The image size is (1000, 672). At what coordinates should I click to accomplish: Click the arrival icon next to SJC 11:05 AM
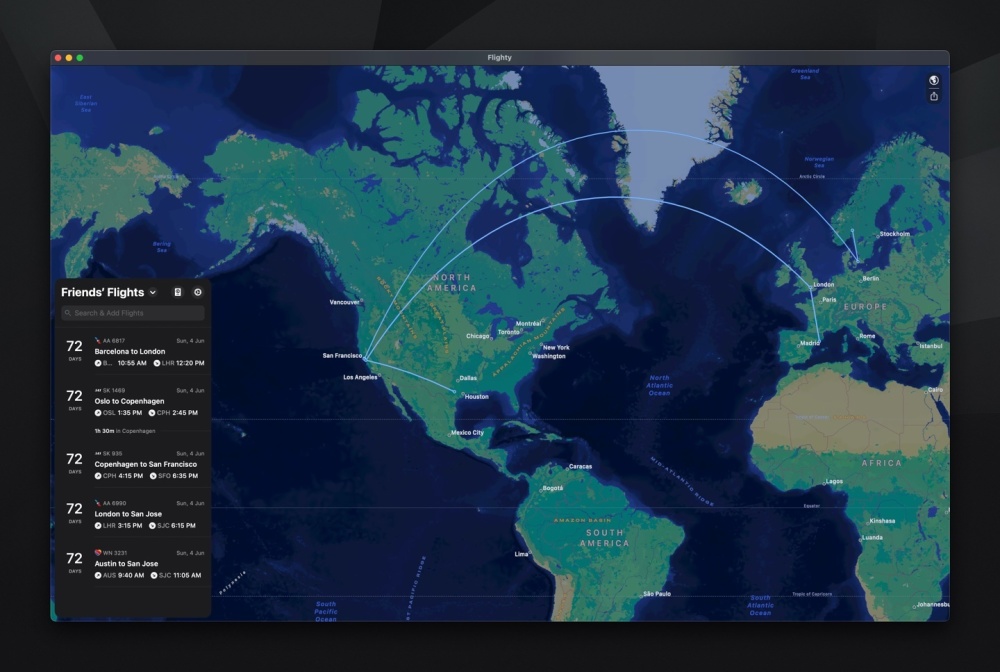(154, 575)
